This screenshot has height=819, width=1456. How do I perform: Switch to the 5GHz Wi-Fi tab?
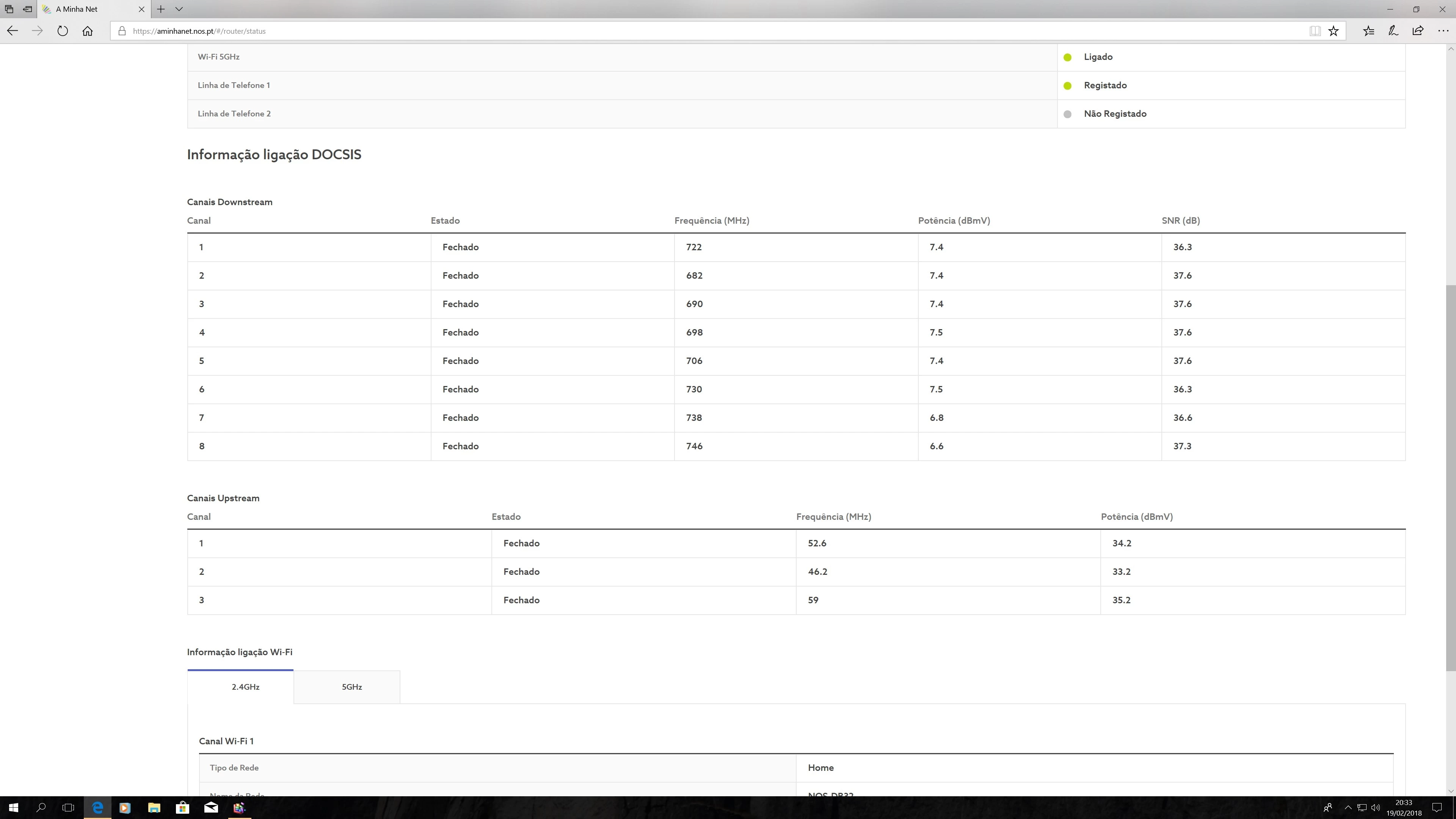tap(351, 687)
